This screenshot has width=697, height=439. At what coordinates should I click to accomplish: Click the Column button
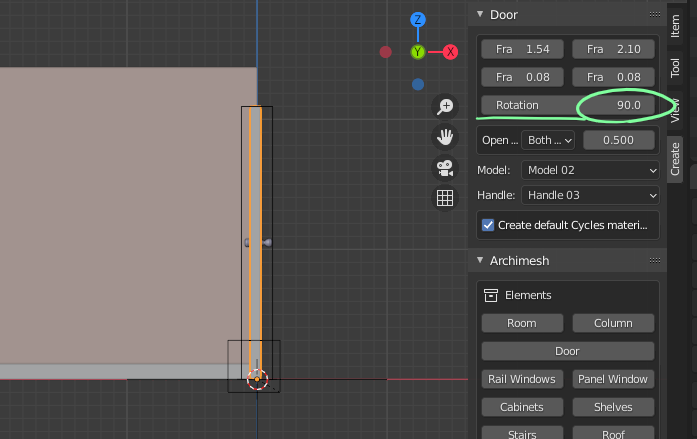point(613,323)
